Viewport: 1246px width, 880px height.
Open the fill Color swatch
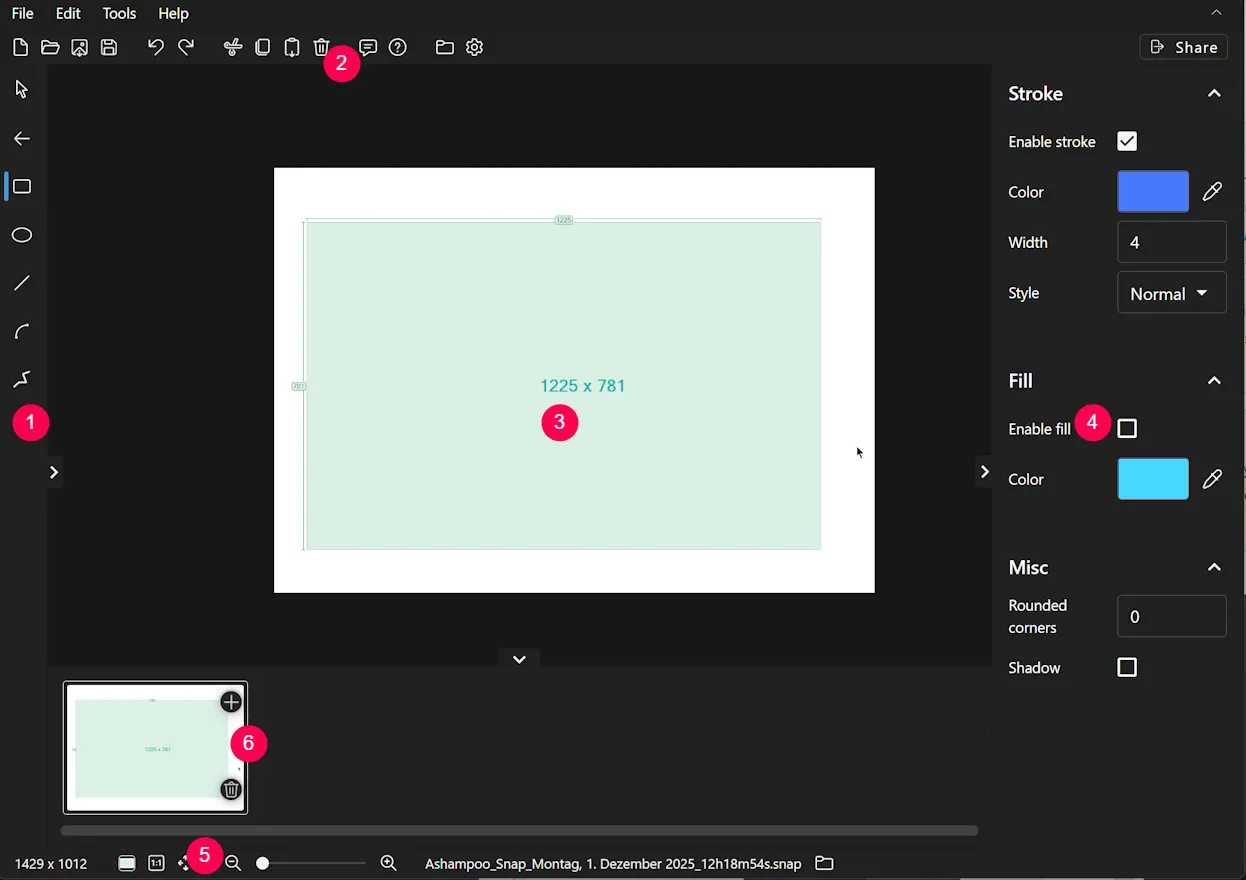coord(1153,479)
